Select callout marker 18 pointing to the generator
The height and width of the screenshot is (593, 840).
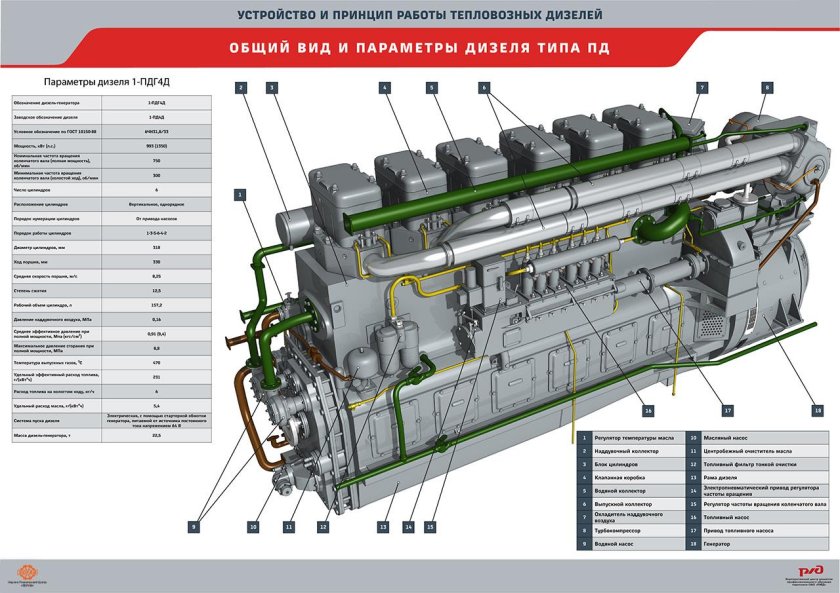point(818,410)
